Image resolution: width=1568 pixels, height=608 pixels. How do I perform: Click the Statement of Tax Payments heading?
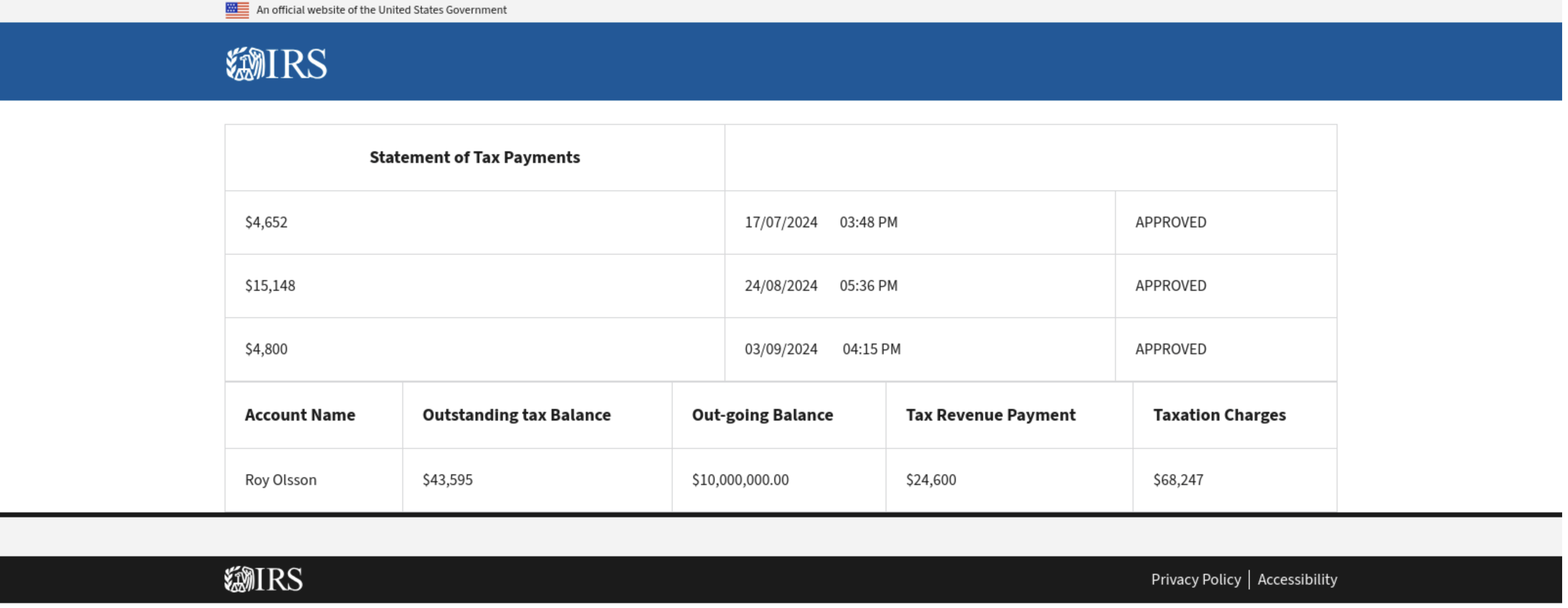(x=476, y=158)
